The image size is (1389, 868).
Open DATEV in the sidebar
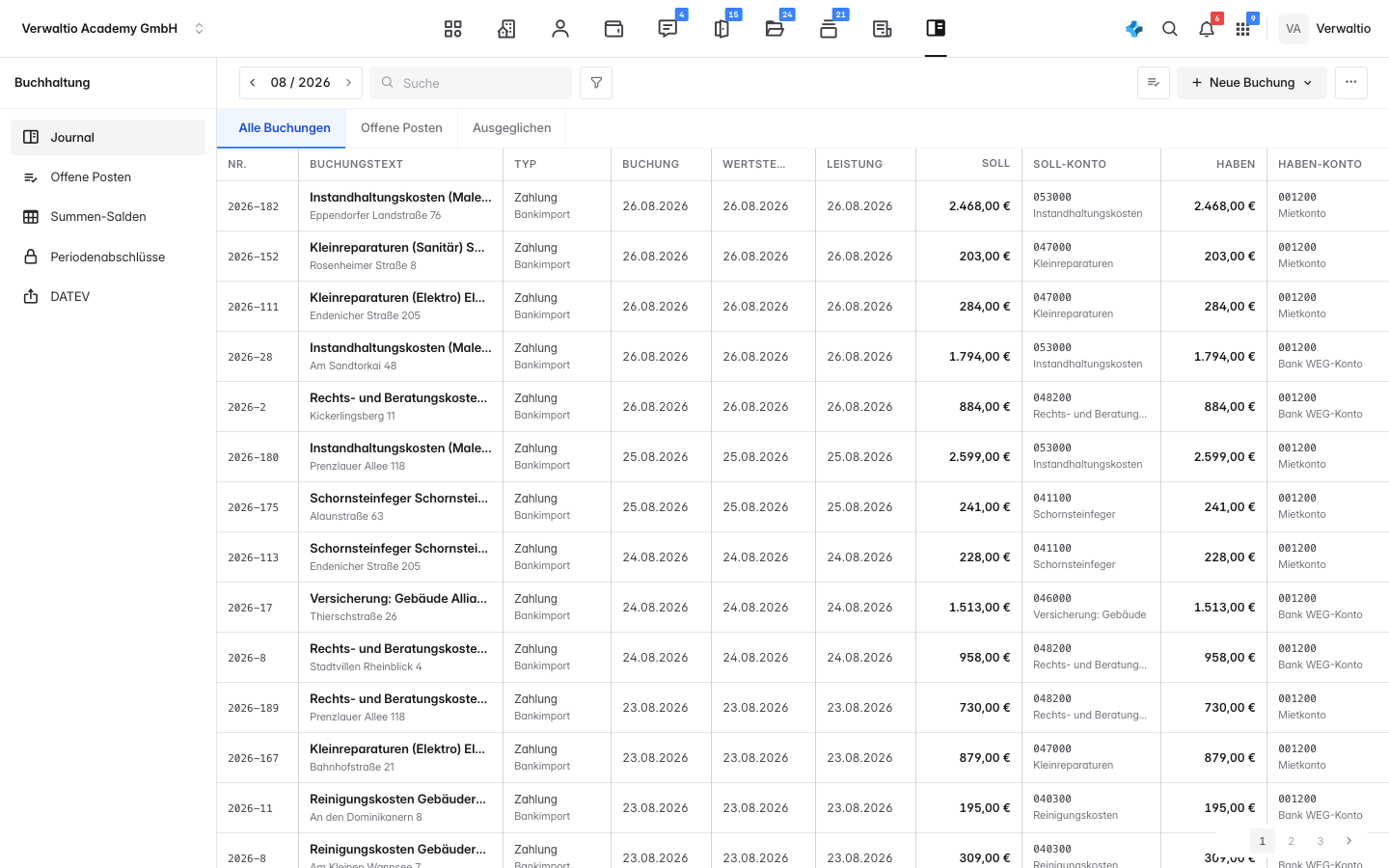tap(108, 297)
